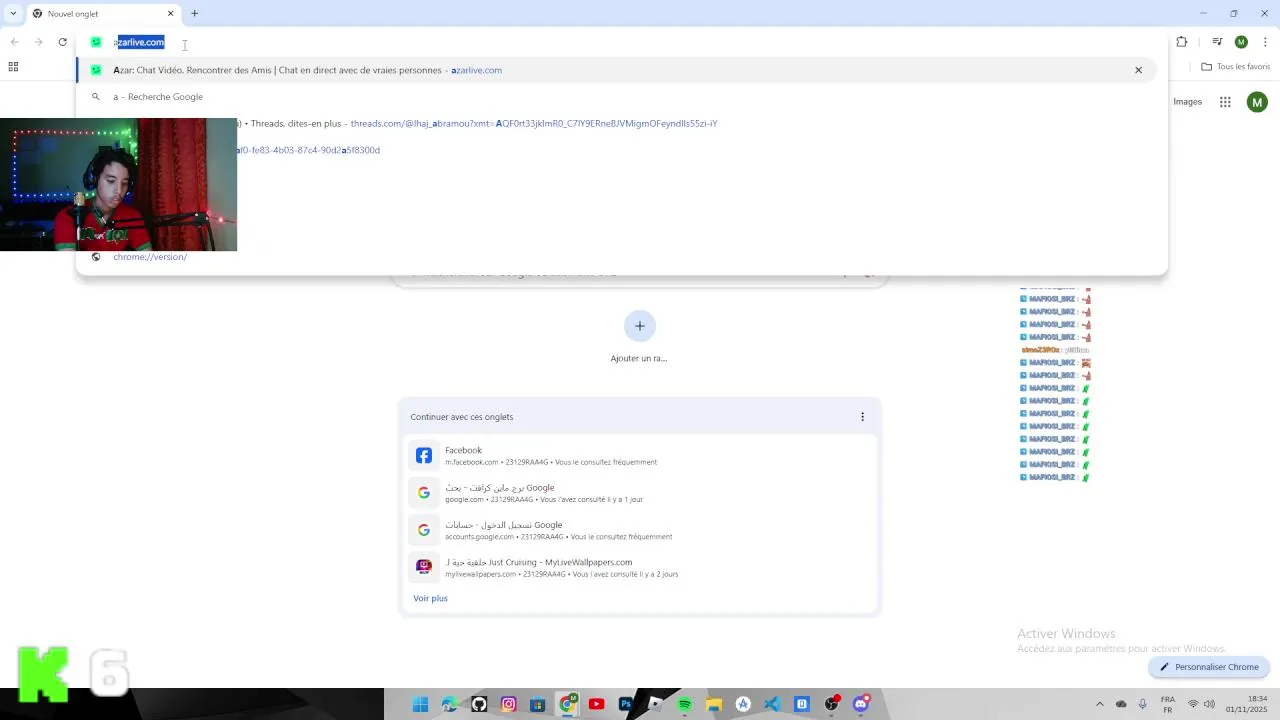Viewport: 1280px width, 720px height.
Task: Reload the page with the refresh icon
Action: pyautogui.click(x=63, y=42)
